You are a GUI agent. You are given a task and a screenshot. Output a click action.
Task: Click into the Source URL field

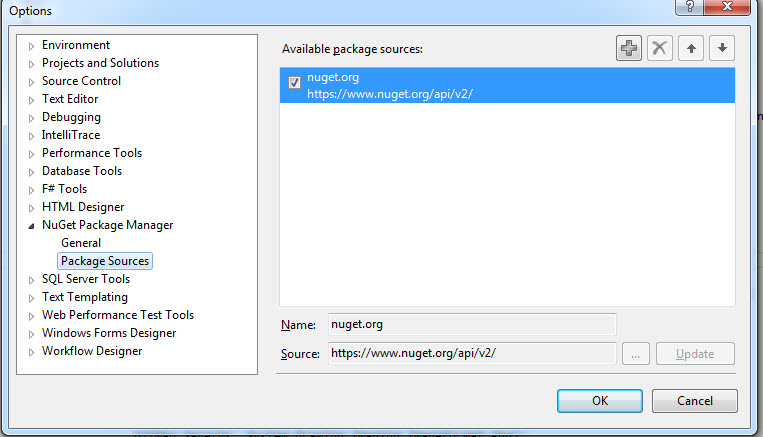point(472,353)
